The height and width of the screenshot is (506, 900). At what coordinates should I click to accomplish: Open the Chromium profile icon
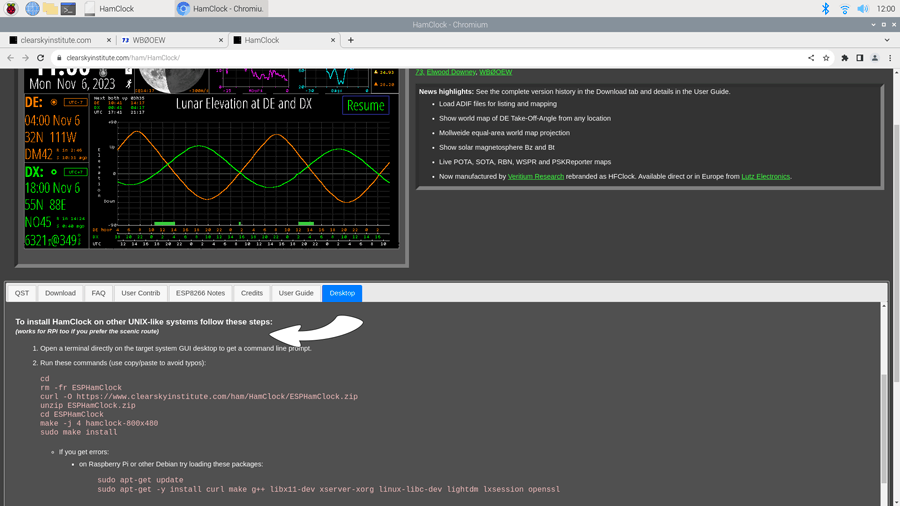point(875,58)
